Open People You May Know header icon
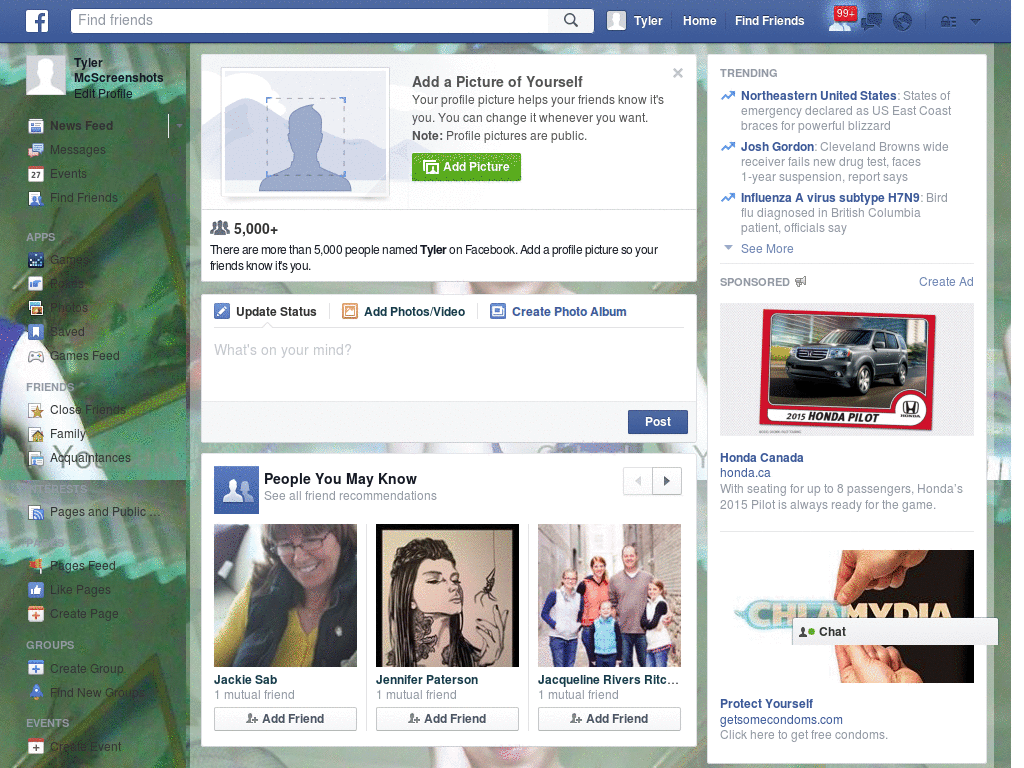Screen dimensions: 1024x768 coord(236,490)
